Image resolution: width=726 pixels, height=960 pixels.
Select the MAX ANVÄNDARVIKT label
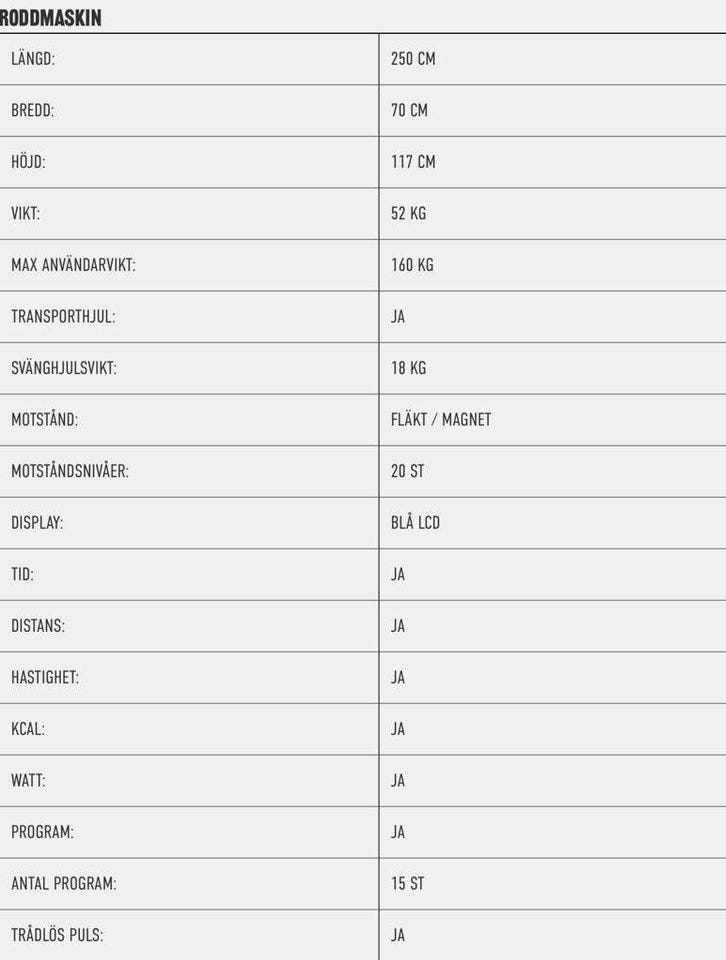pyautogui.click(x=73, y=266)
